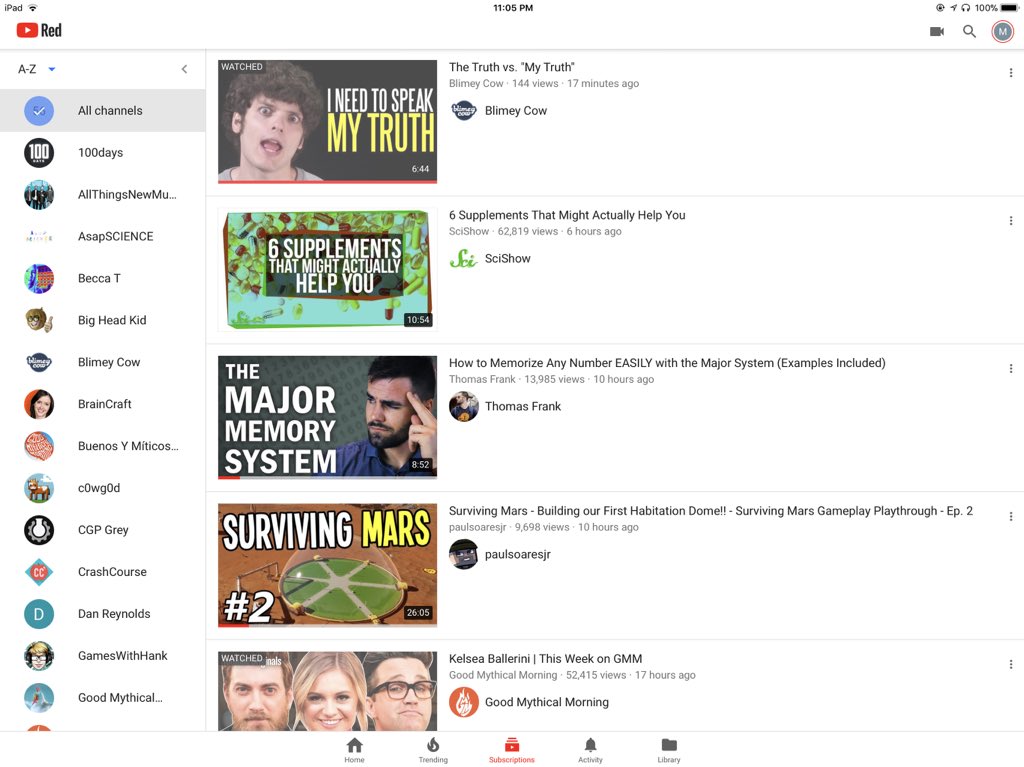The width and height of the screenshot is (1024, 767).
Task: Open Dan Reynolds channel avatar
Action: point(39,613)
